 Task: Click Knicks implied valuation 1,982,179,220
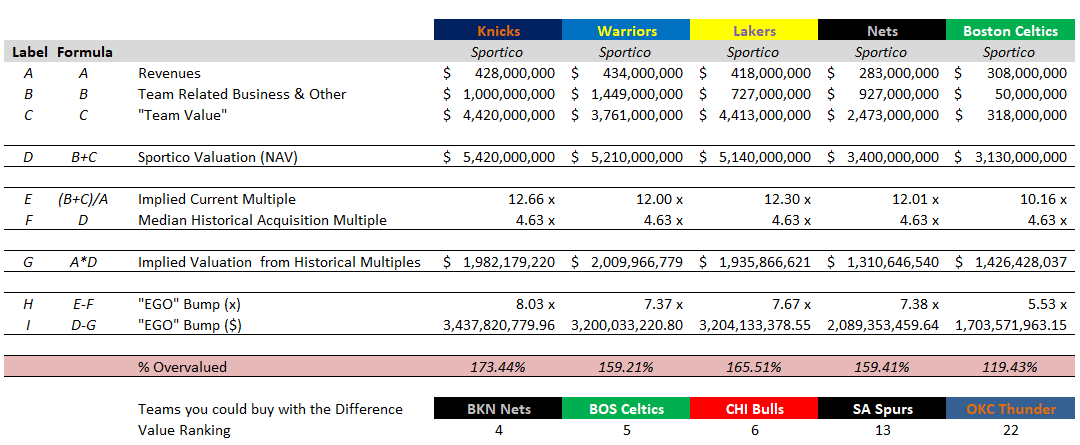coord(509,262)
